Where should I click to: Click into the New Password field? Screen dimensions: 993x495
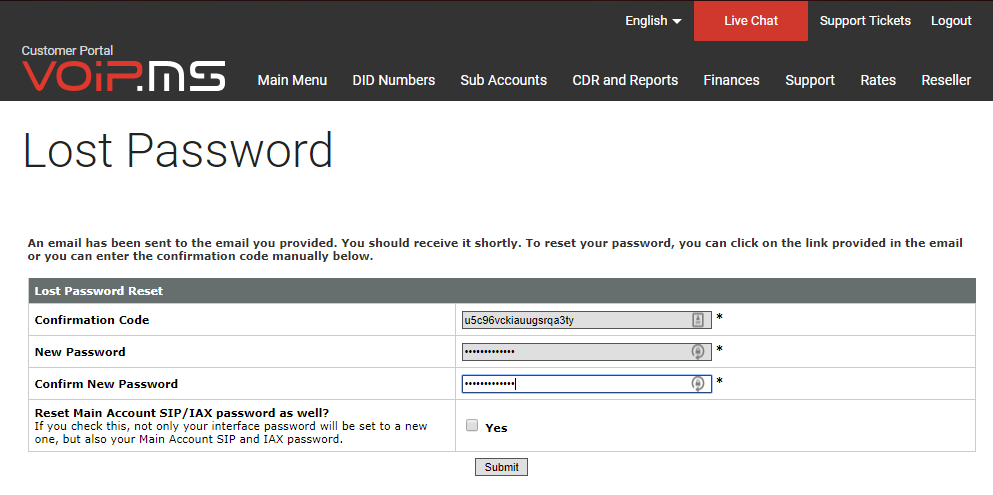pos(574,352)
